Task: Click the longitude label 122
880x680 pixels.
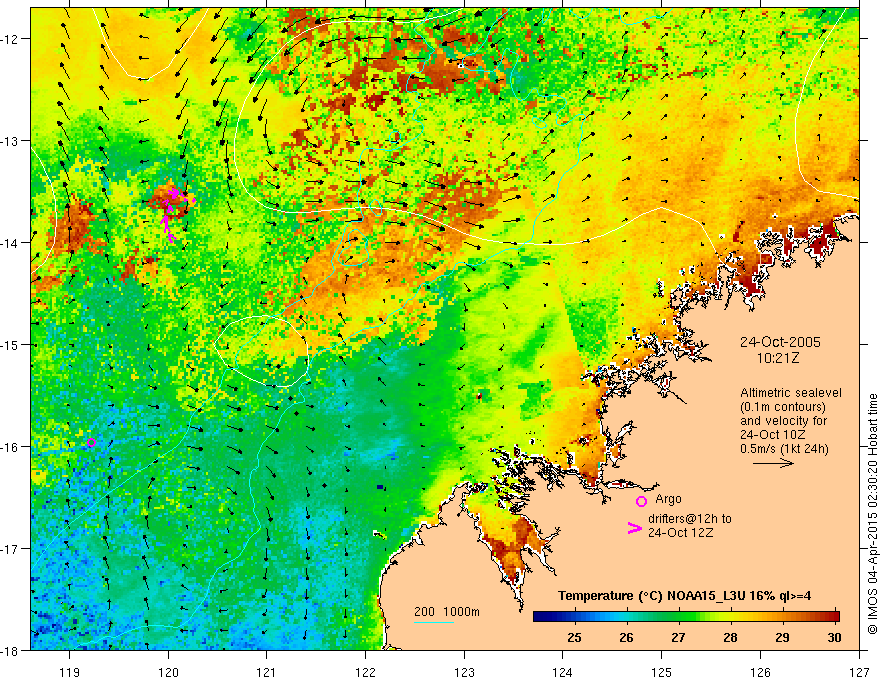Action: (x=365, y=672)
